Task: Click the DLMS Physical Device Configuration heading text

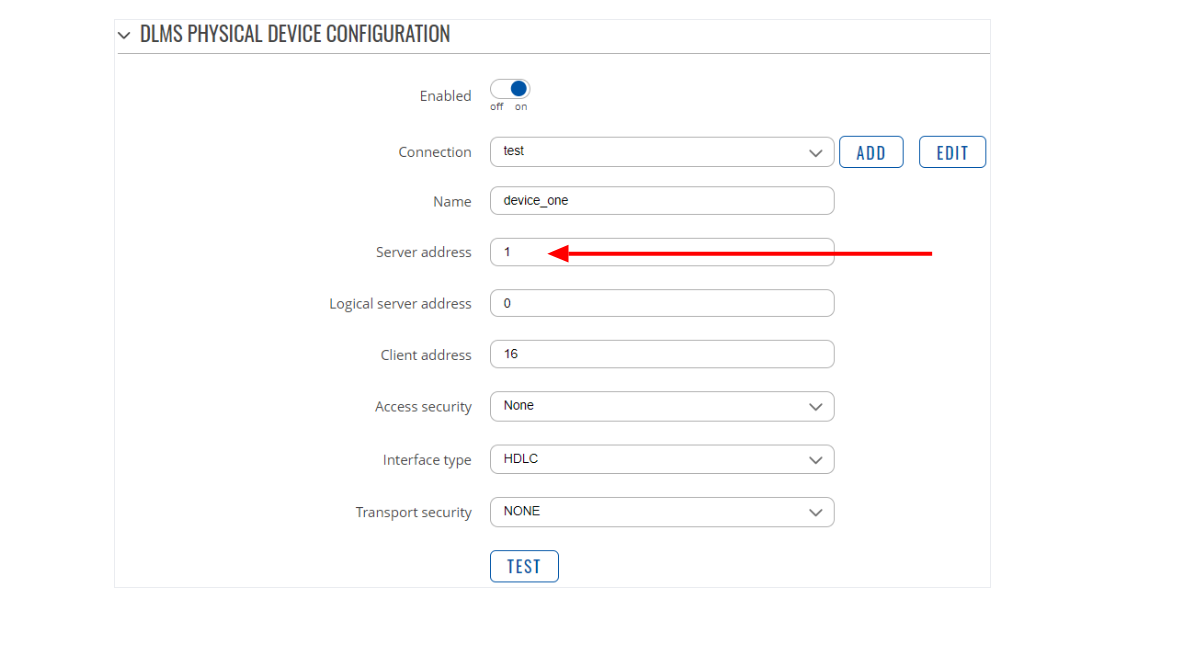Action: click(x=295, y=34)
